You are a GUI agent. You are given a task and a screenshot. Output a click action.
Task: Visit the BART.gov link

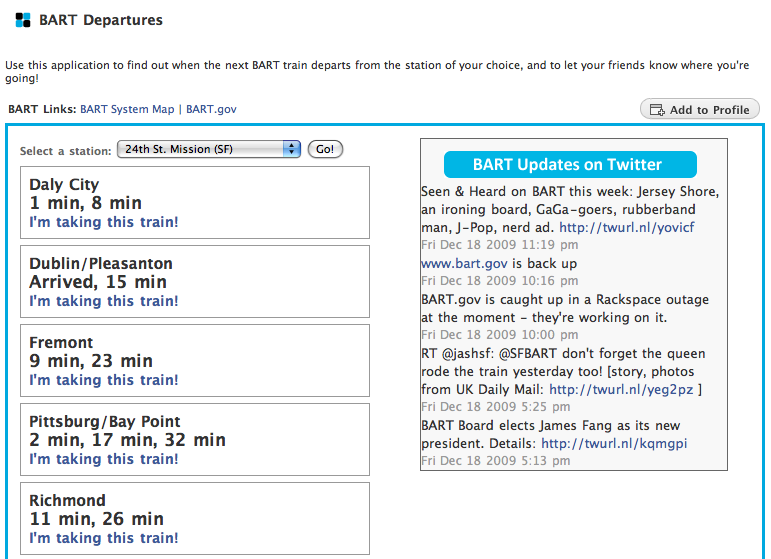(211, 109)
